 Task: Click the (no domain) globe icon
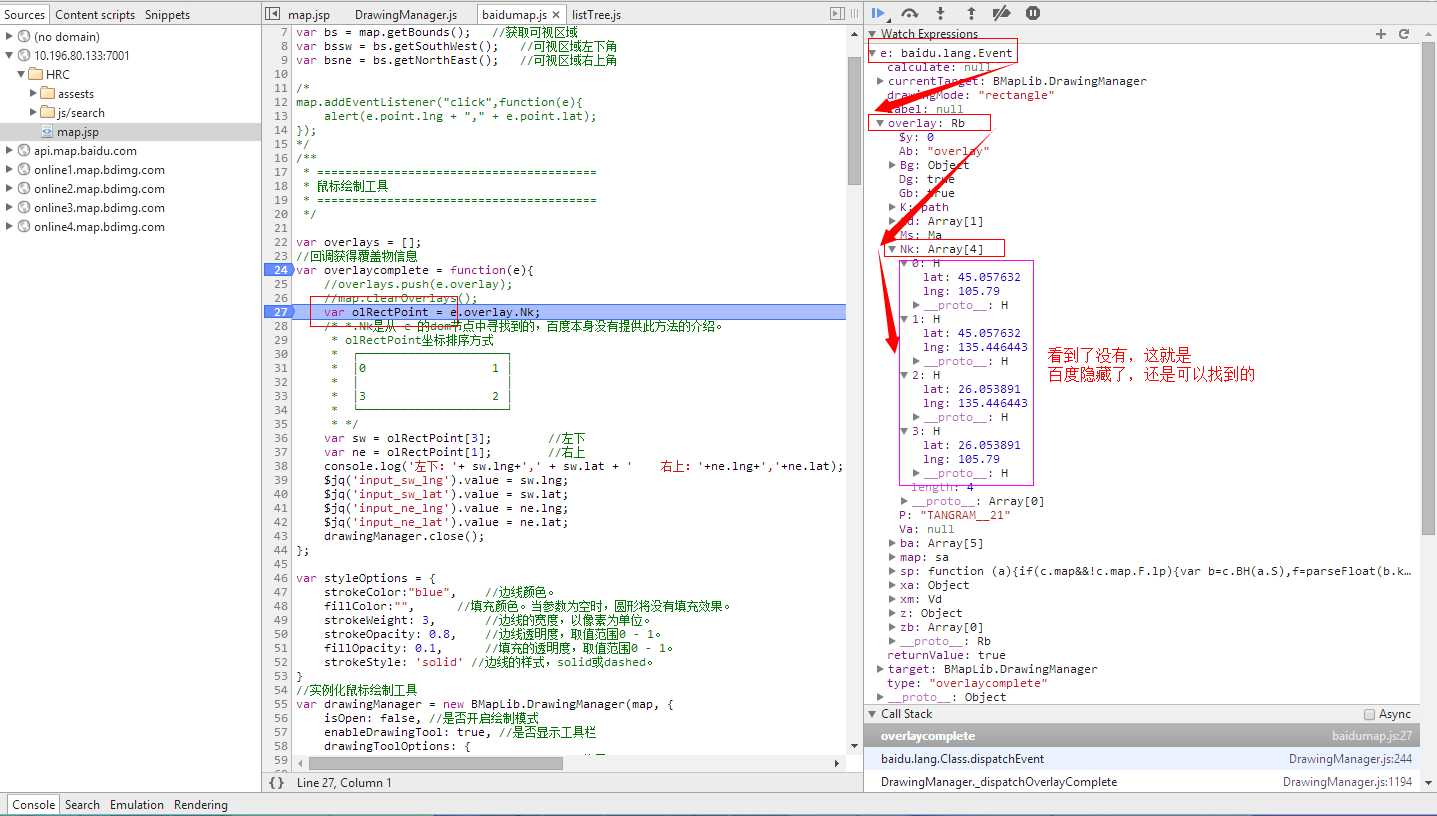pyautogui.click(x=24, y=37)
